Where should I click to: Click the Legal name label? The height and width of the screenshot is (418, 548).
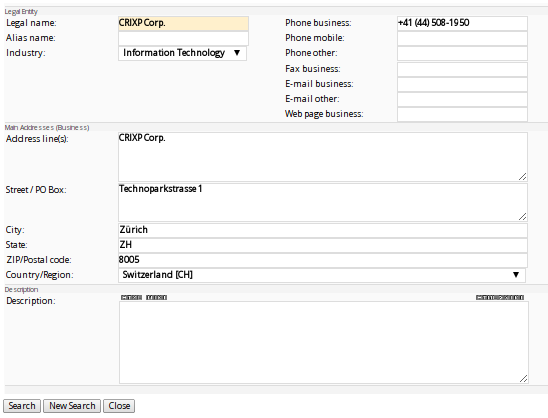coord(31,23)
